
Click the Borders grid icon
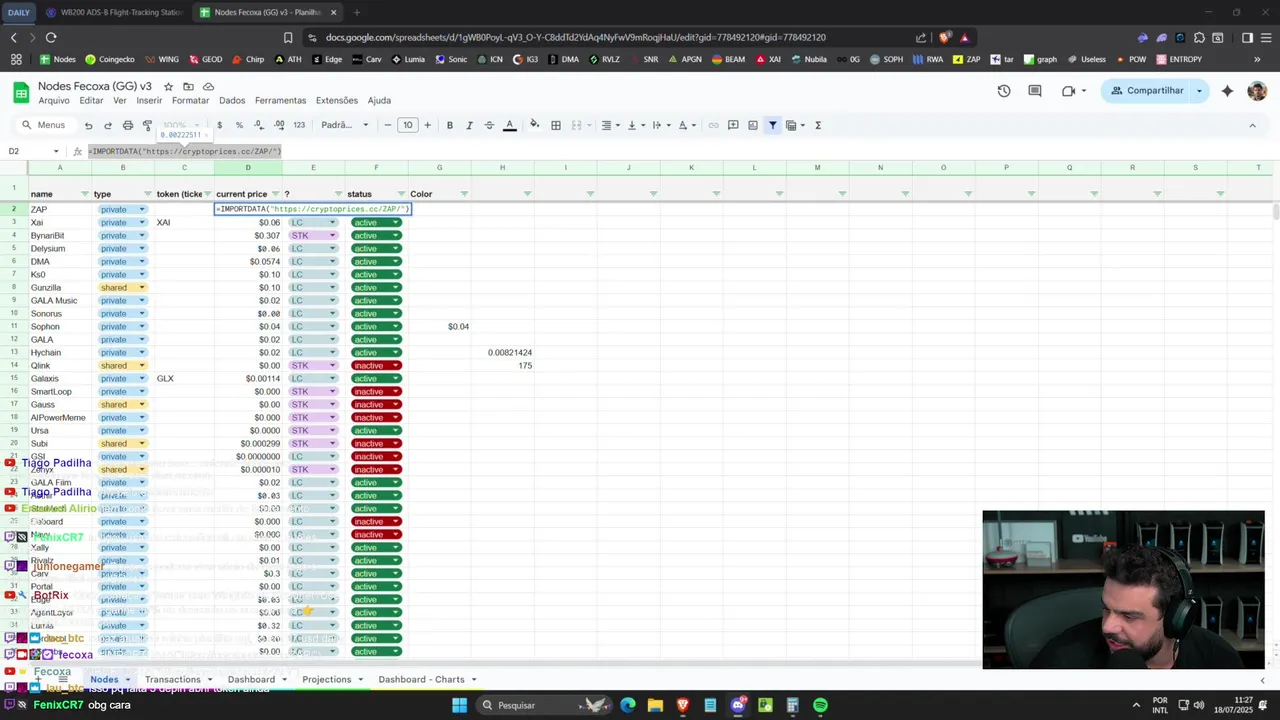click(556, 125)
